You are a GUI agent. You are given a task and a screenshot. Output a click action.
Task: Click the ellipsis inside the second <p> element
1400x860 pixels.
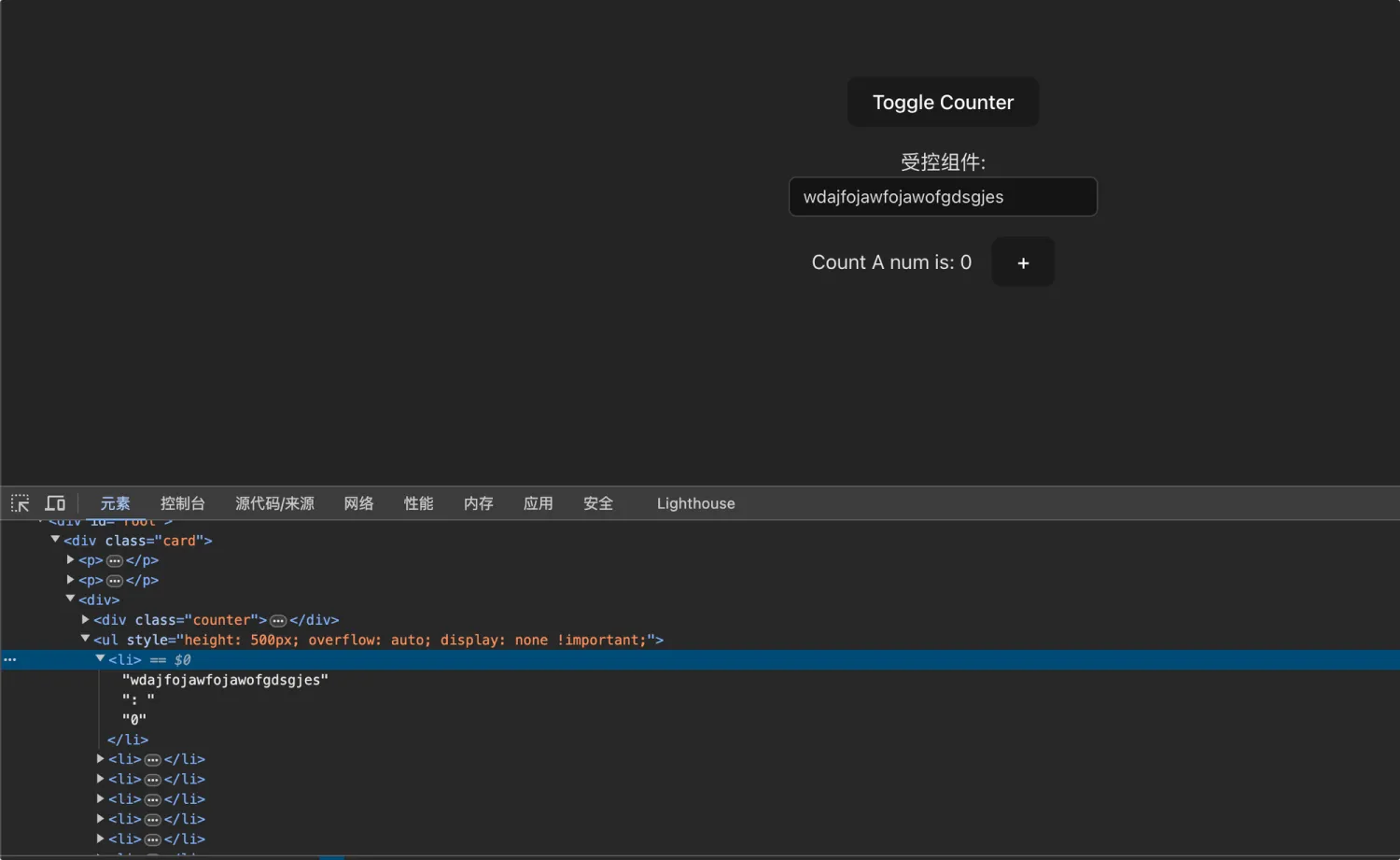[114, 580]
